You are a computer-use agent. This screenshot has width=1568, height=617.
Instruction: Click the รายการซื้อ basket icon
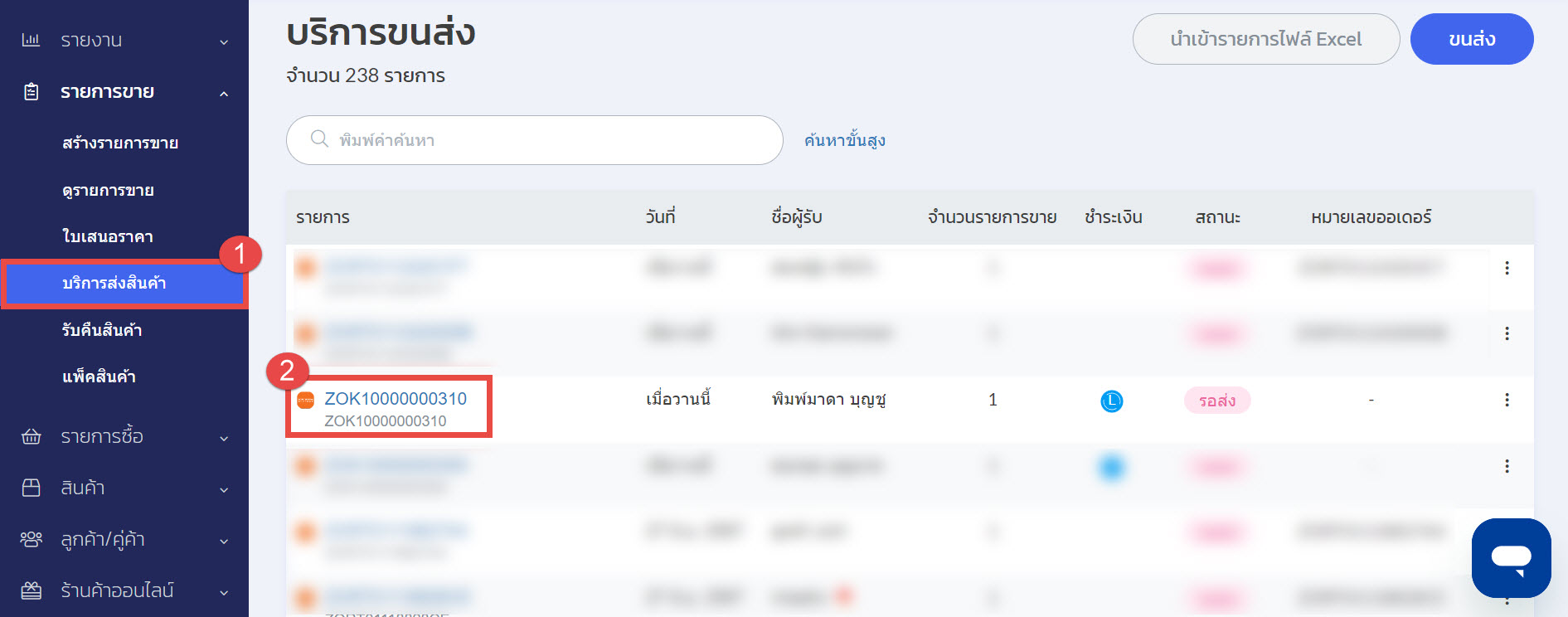click(31, 436)
